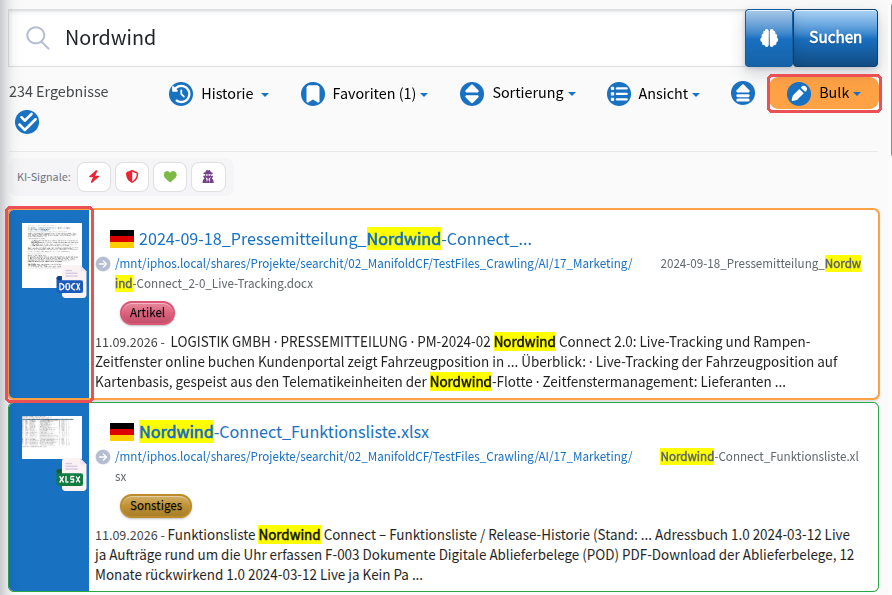Click the Bulk pencil icon
The image size is (892, 595).
(799, 93)
